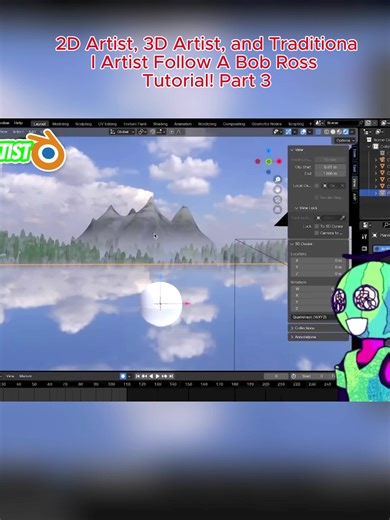The height and width of the screenshot is (520, 390).
Task: Open the Sculpting workspace tab
Action: click(83, 124)
